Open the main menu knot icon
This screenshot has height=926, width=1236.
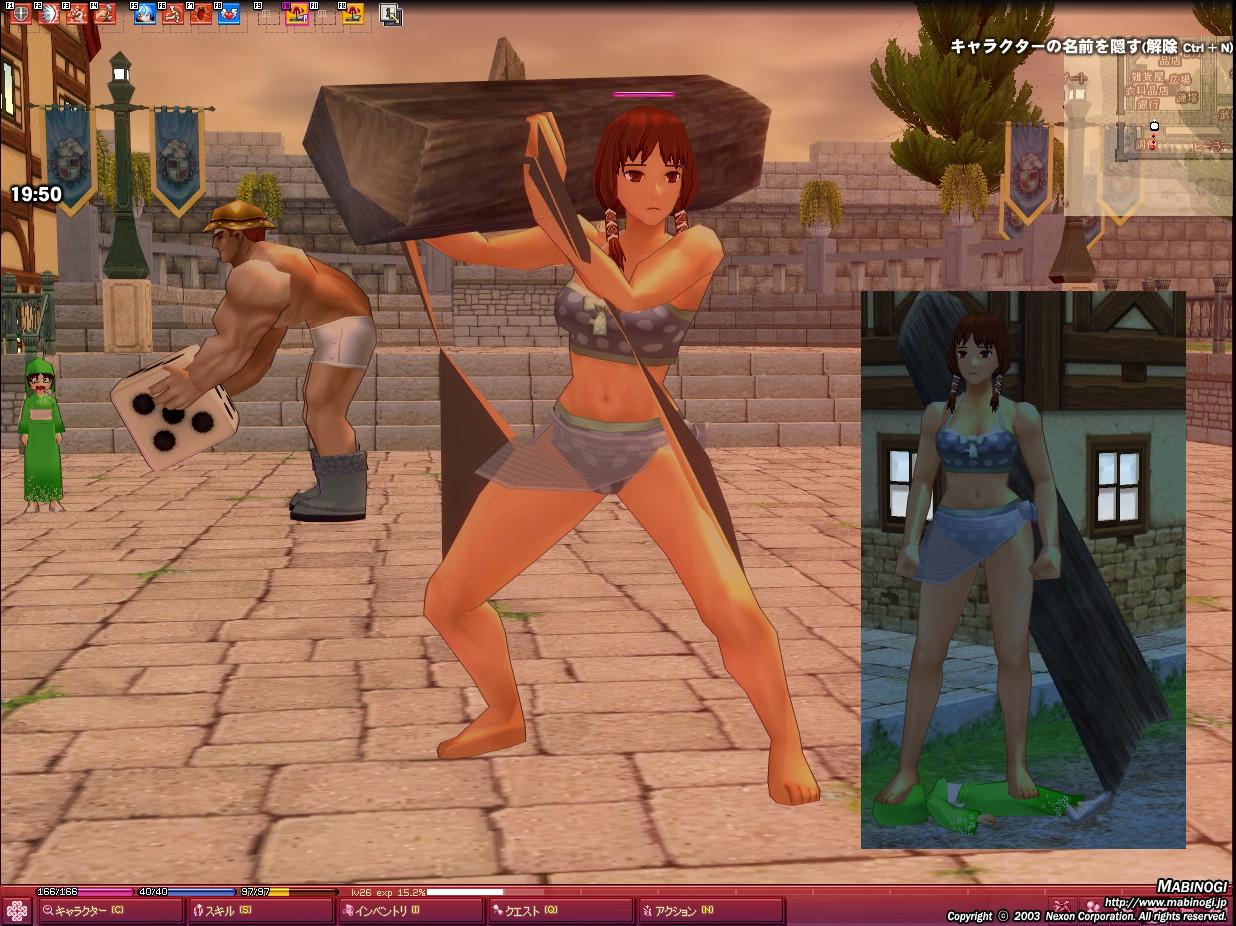15,911
